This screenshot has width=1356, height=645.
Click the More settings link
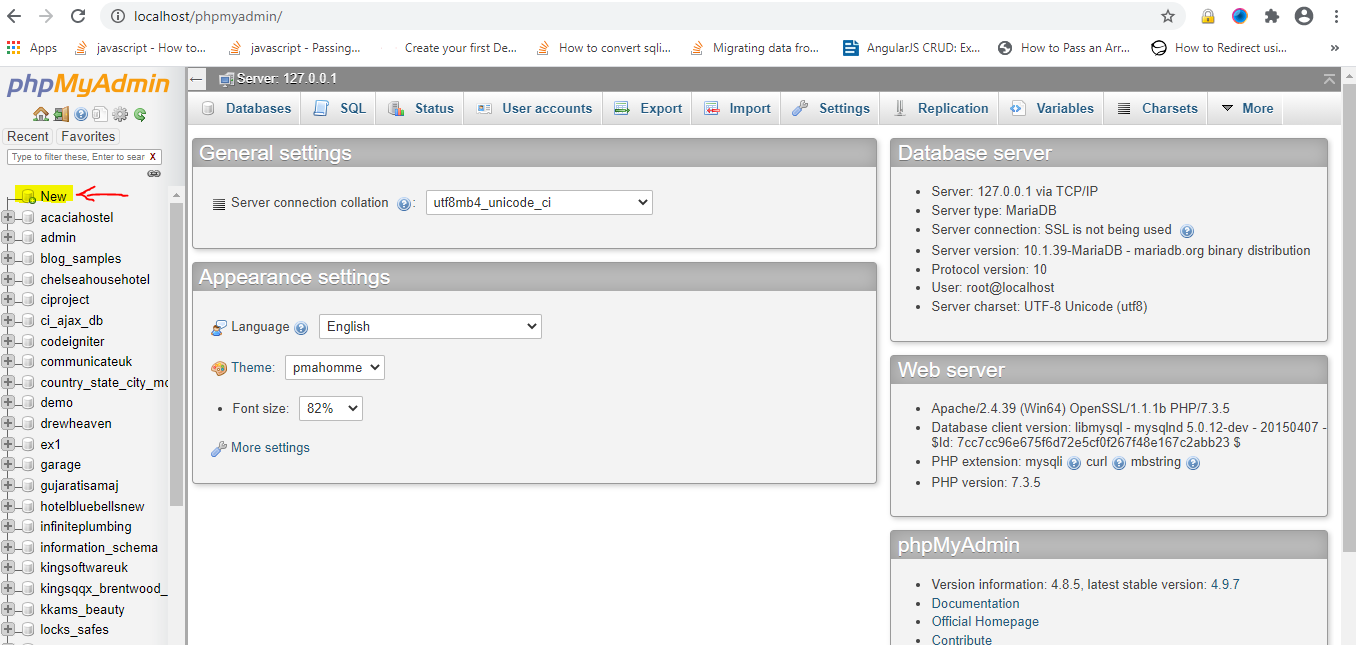coord(270,448)
